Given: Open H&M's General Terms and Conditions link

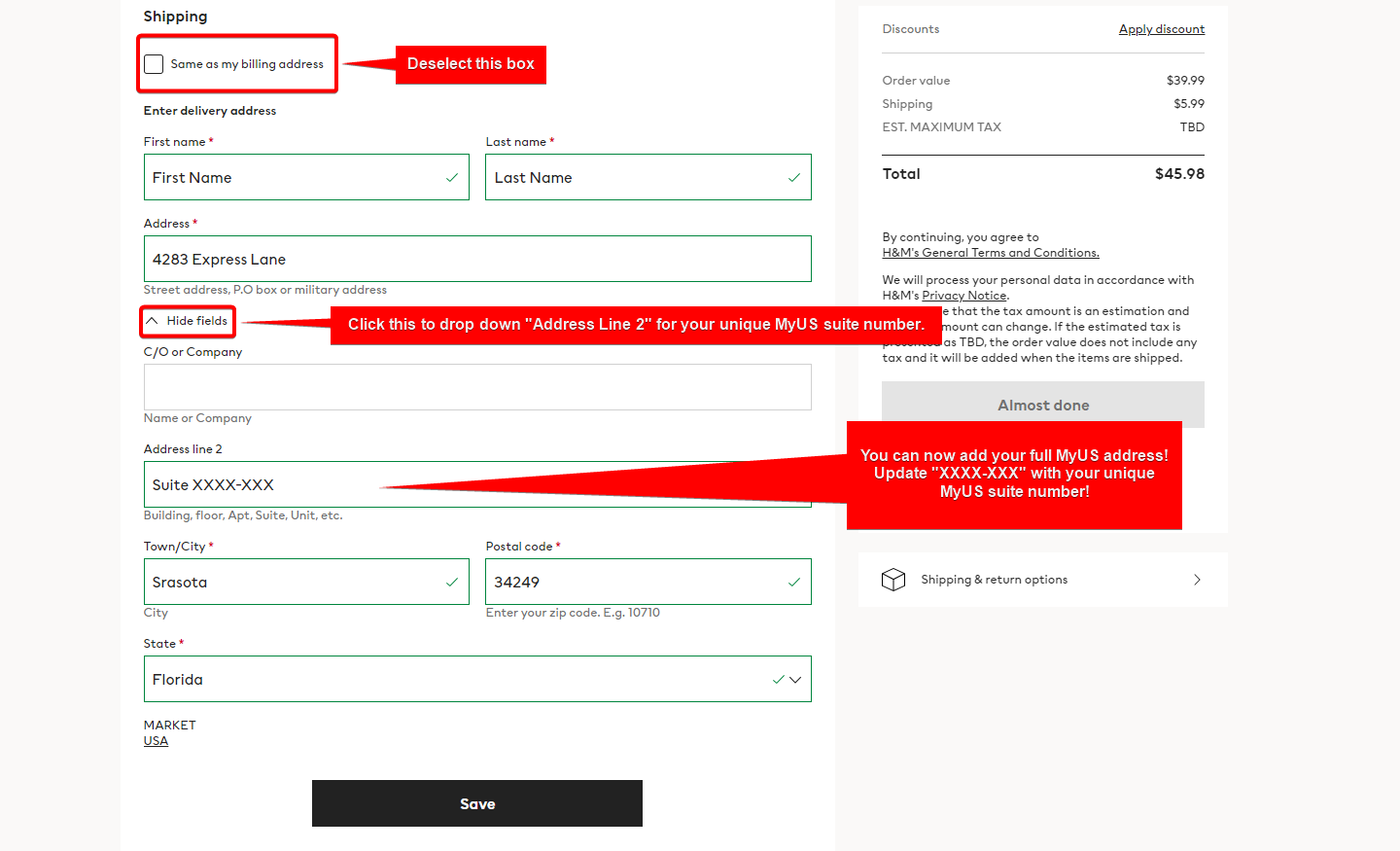Looking at the screenshot, I should [990, 253].
